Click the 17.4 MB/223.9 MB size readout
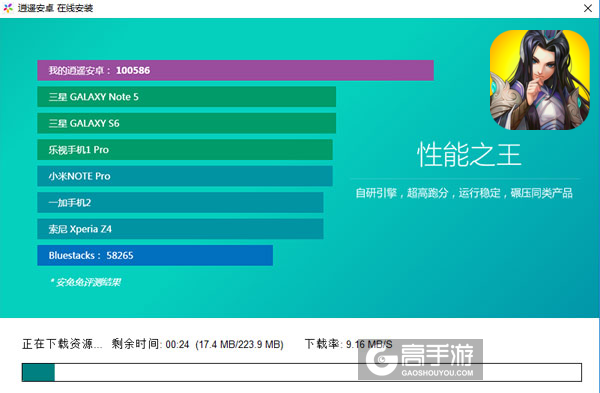This screenshot has height=393, width=600. tap(239, 344)
